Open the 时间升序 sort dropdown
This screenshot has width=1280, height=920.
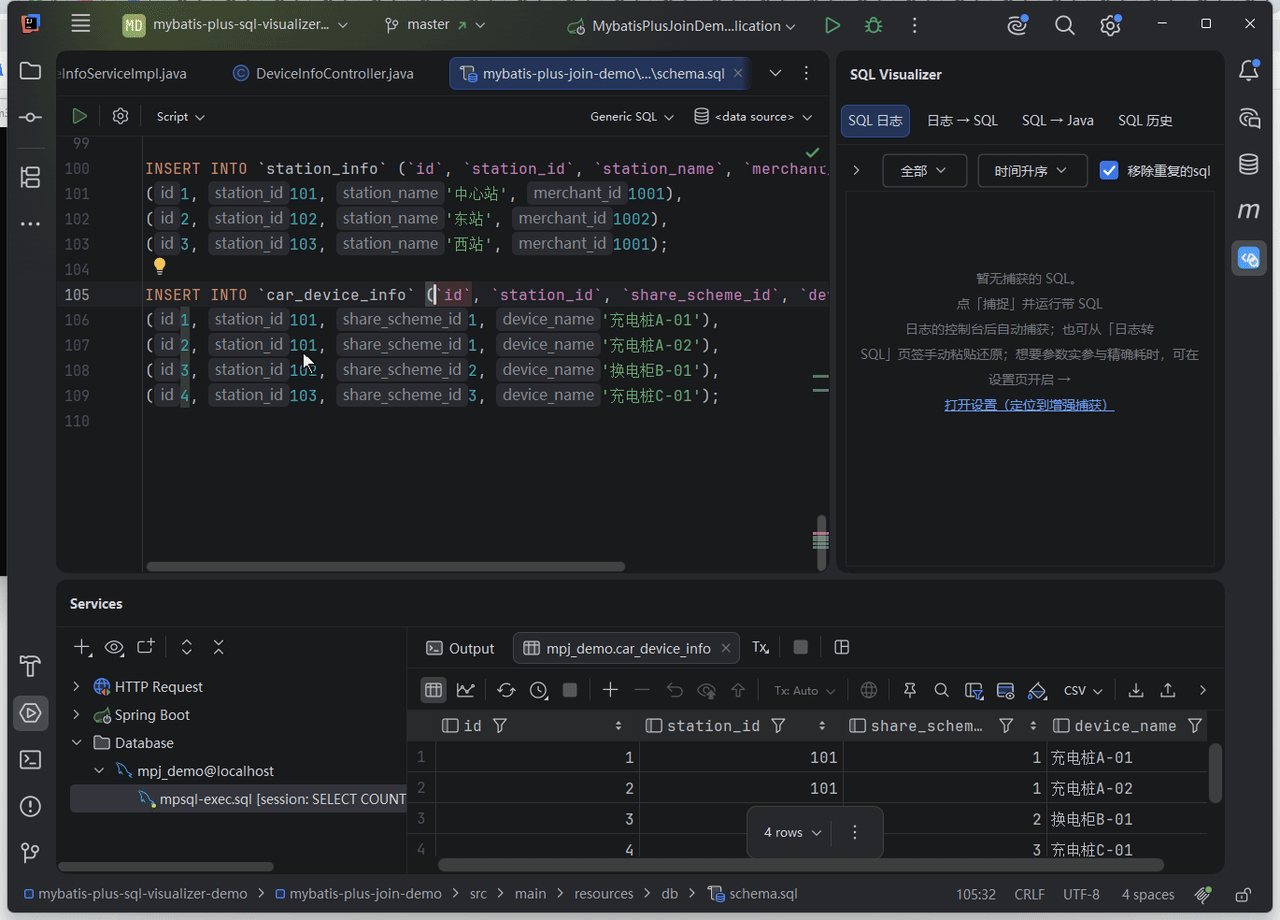coord(1031,171)
